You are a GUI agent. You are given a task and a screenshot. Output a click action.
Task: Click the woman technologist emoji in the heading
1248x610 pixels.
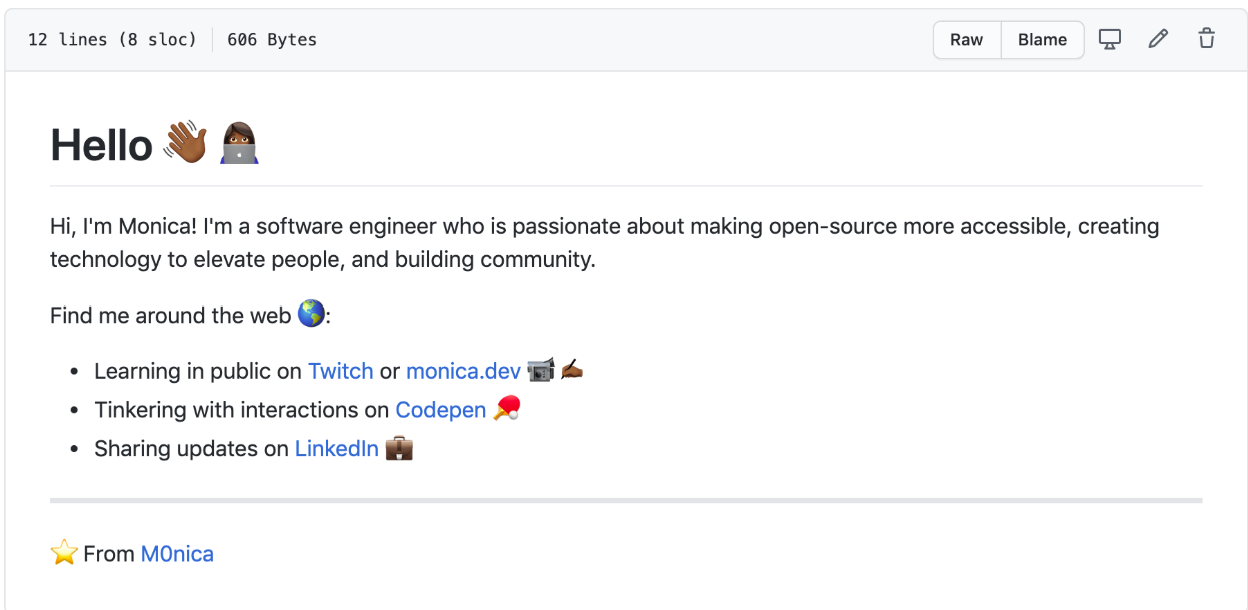pyautogui.click(x=239, y=143)
